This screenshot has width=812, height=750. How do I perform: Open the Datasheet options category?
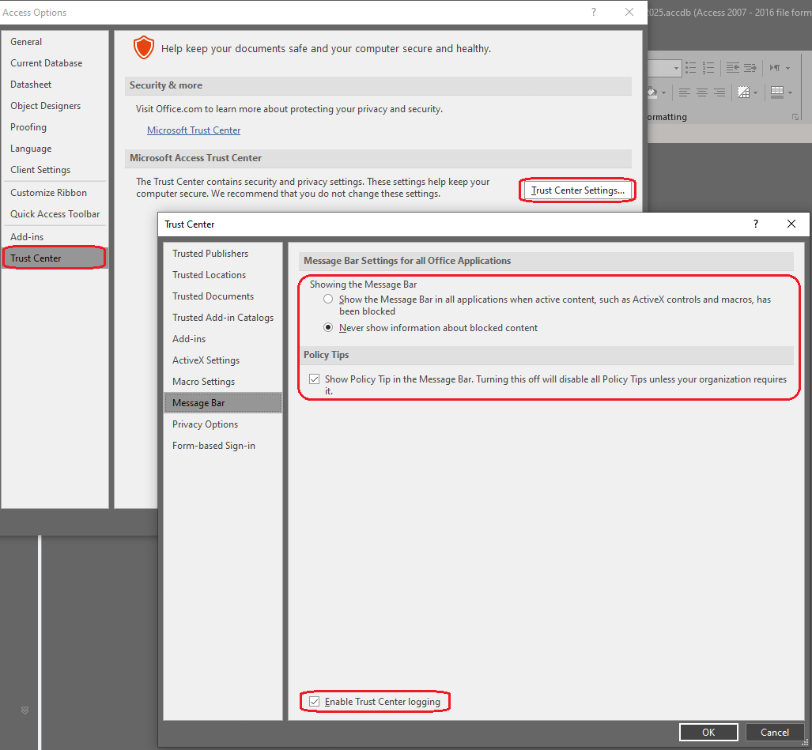click(55, 84)
